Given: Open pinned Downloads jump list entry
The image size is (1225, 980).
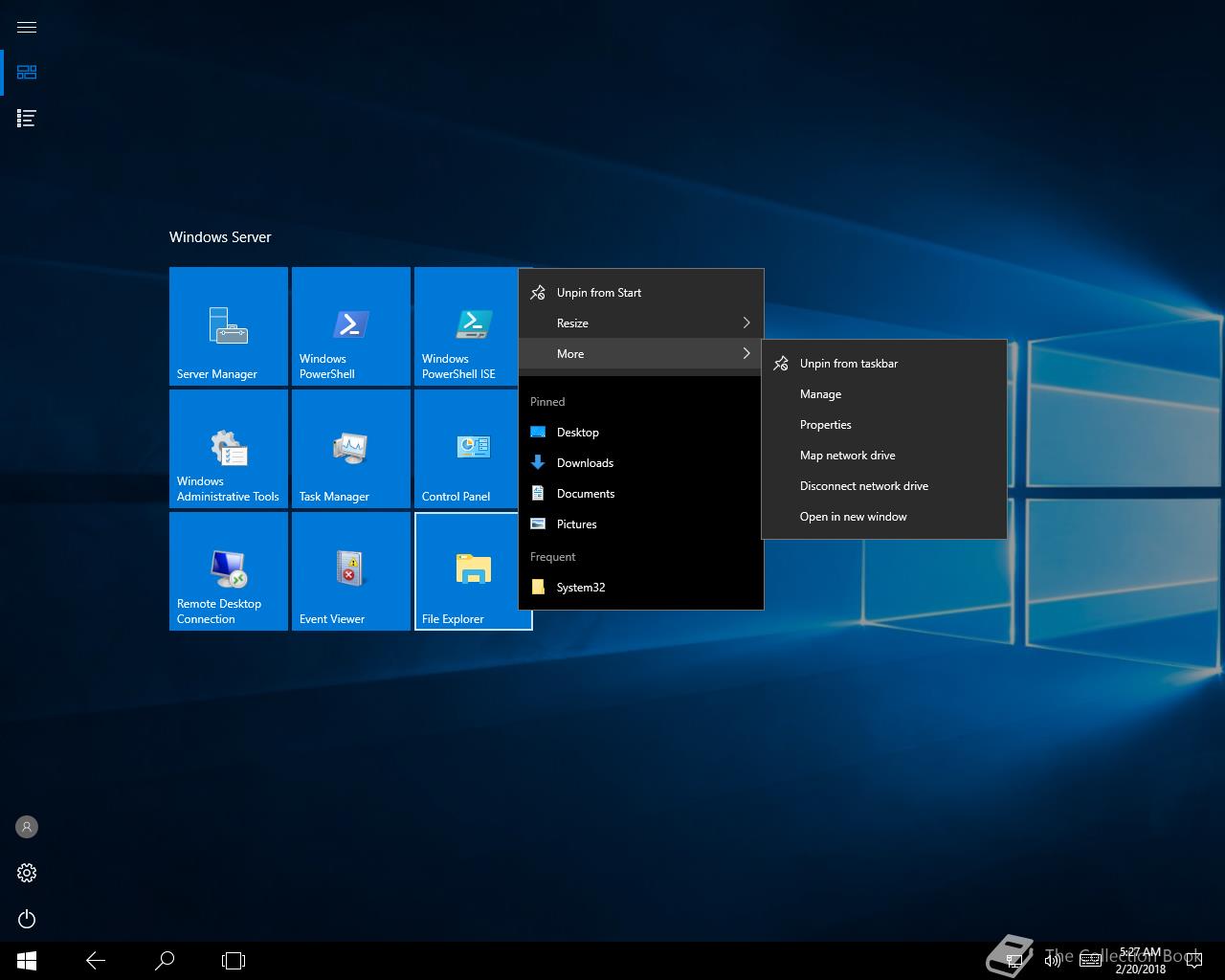Looking at the screenshot, I should (641, 463).
